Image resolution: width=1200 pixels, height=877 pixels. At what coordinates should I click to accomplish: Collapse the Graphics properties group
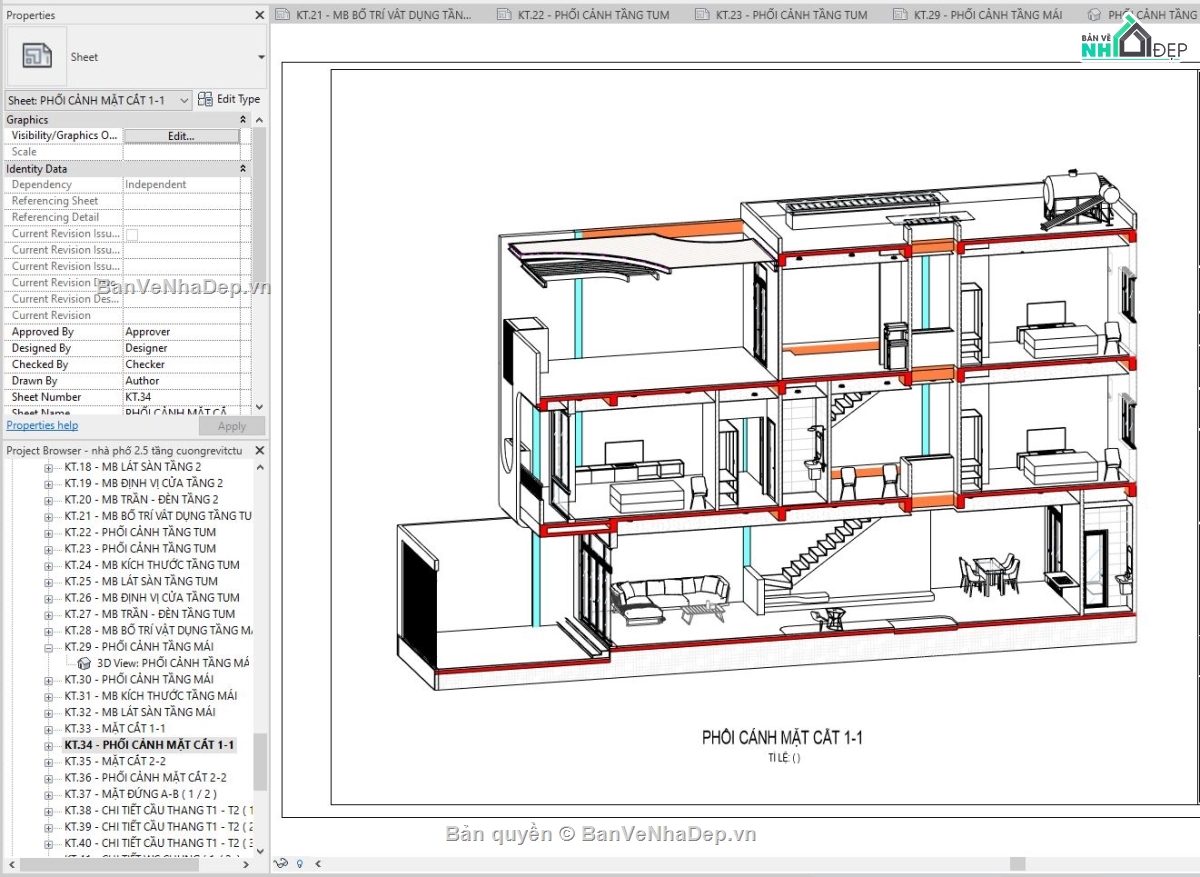click(x=243, y=120)
